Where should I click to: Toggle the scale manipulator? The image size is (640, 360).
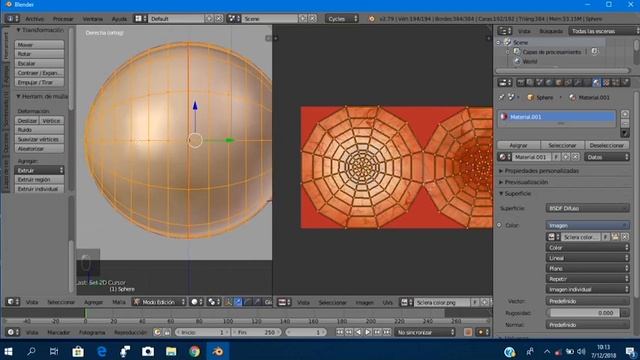(x=258, y=302)
